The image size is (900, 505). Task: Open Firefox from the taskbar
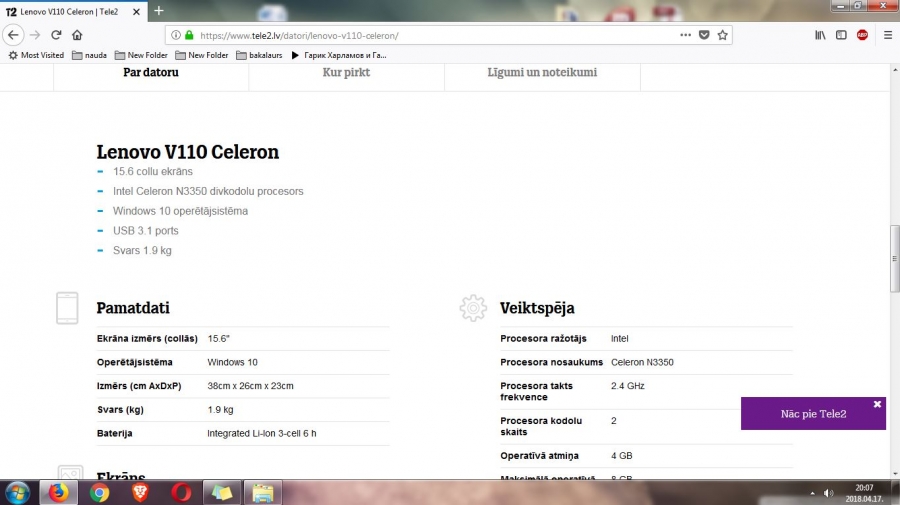pyautogui.click(x=58, y=492)
